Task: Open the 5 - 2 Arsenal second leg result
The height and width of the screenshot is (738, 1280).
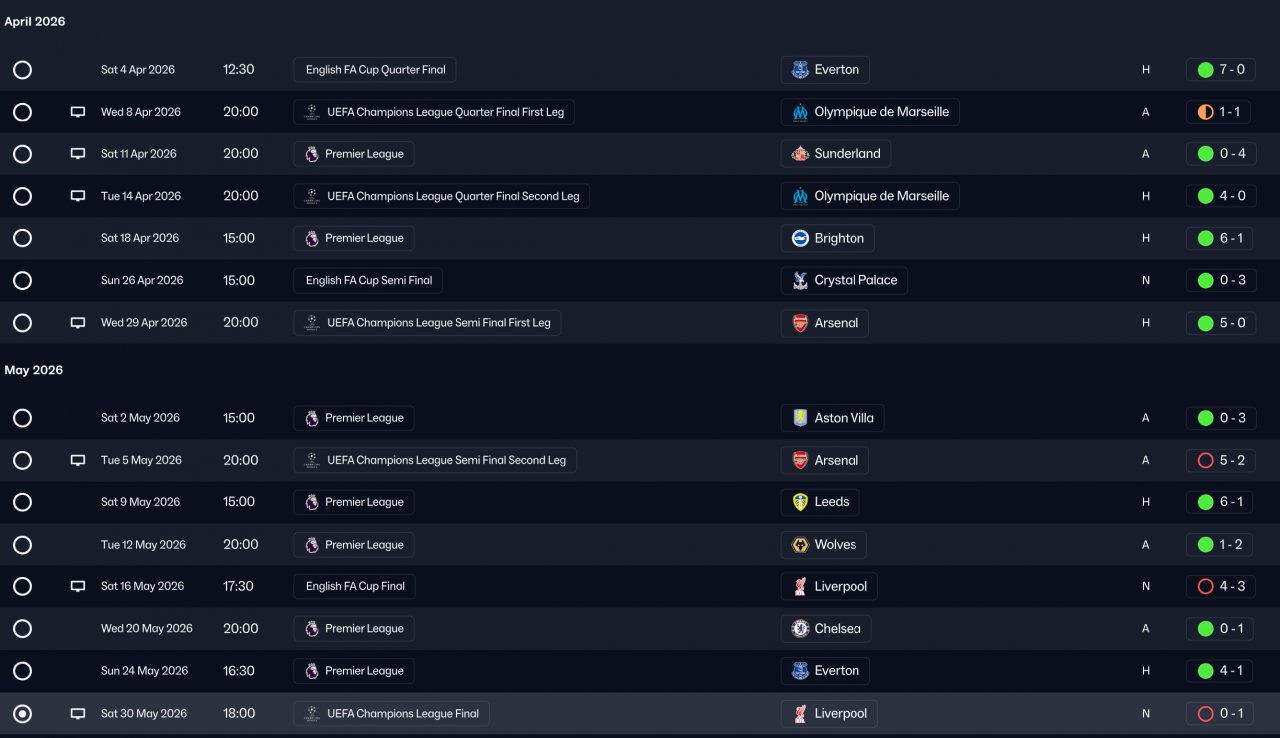Action: pos(1220,460)
